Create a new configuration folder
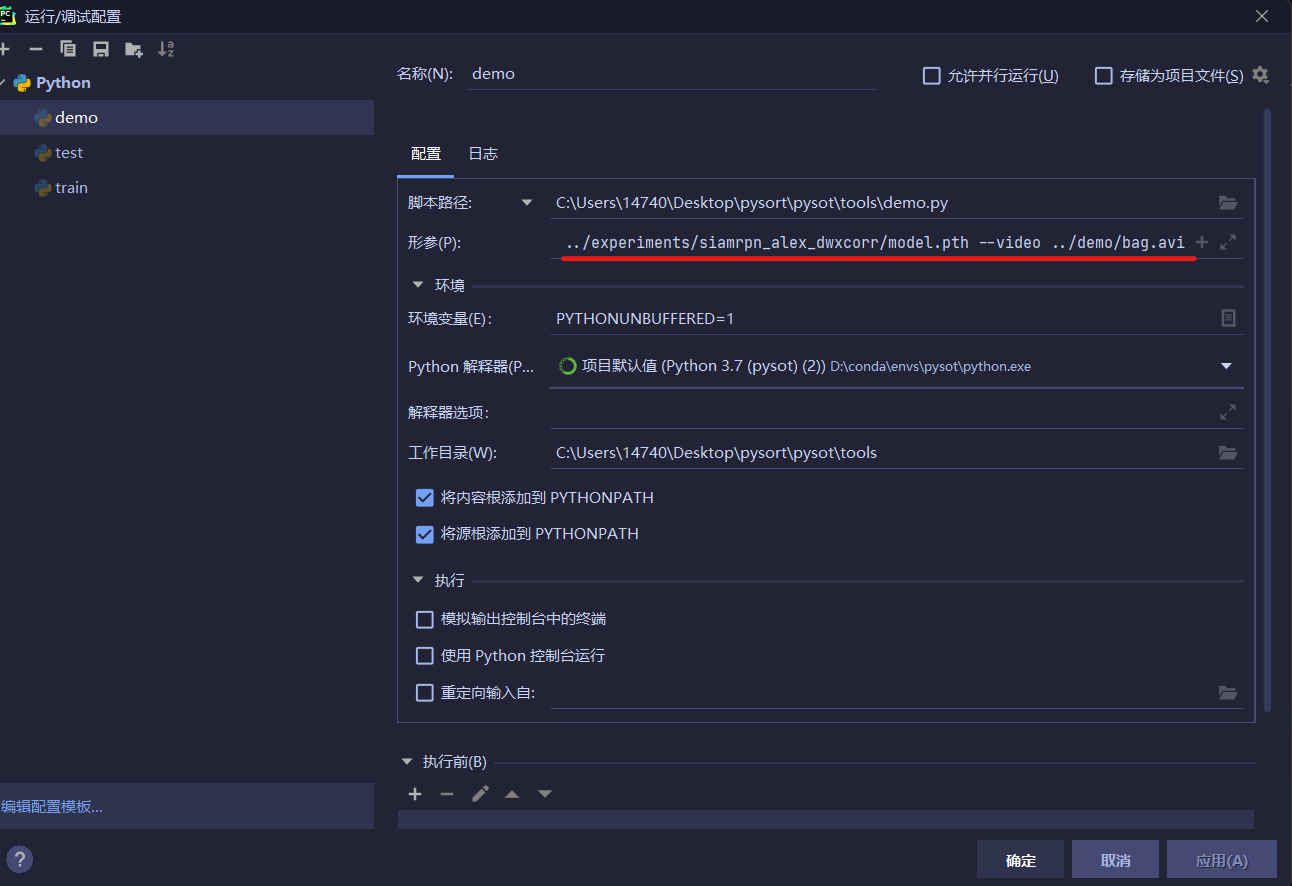 coord(133,49)
